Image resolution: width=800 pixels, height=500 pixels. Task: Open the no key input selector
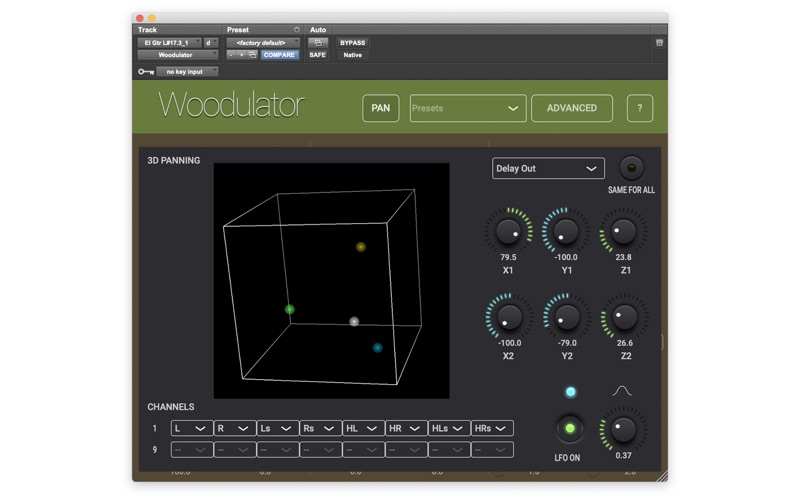[187, 72]
